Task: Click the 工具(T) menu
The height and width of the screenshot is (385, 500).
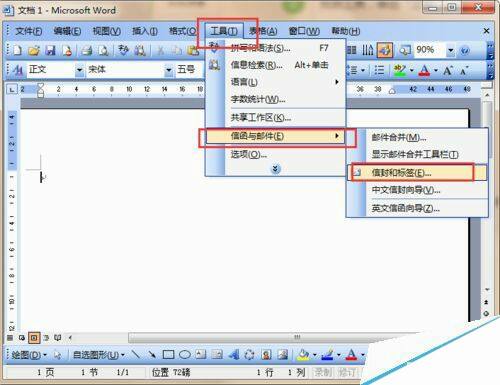Action: click(x=224, y=31)
